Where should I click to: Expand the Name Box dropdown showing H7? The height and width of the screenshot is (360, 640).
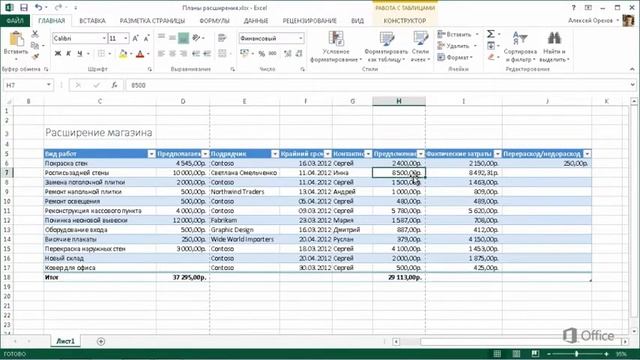[49, 85]
